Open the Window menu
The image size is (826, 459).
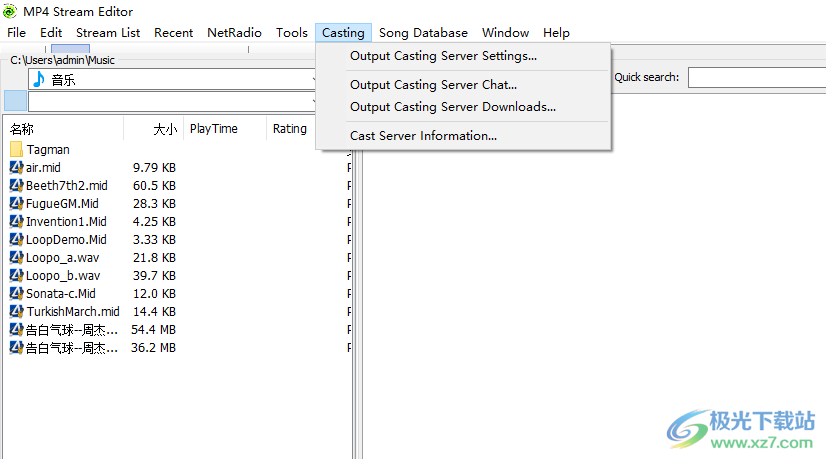coord(505,33)
